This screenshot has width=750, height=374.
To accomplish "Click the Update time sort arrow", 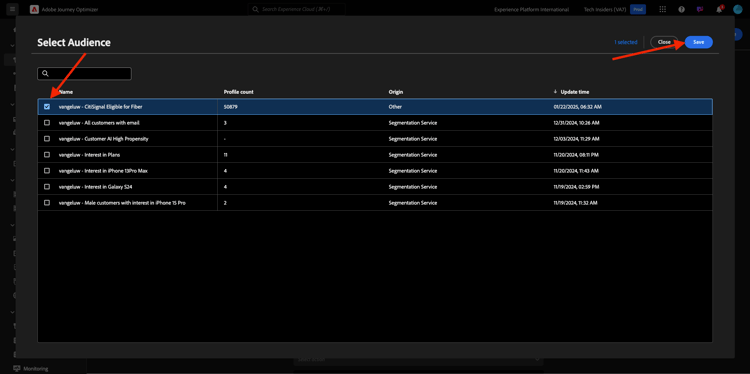I will [x=555, y=91].
